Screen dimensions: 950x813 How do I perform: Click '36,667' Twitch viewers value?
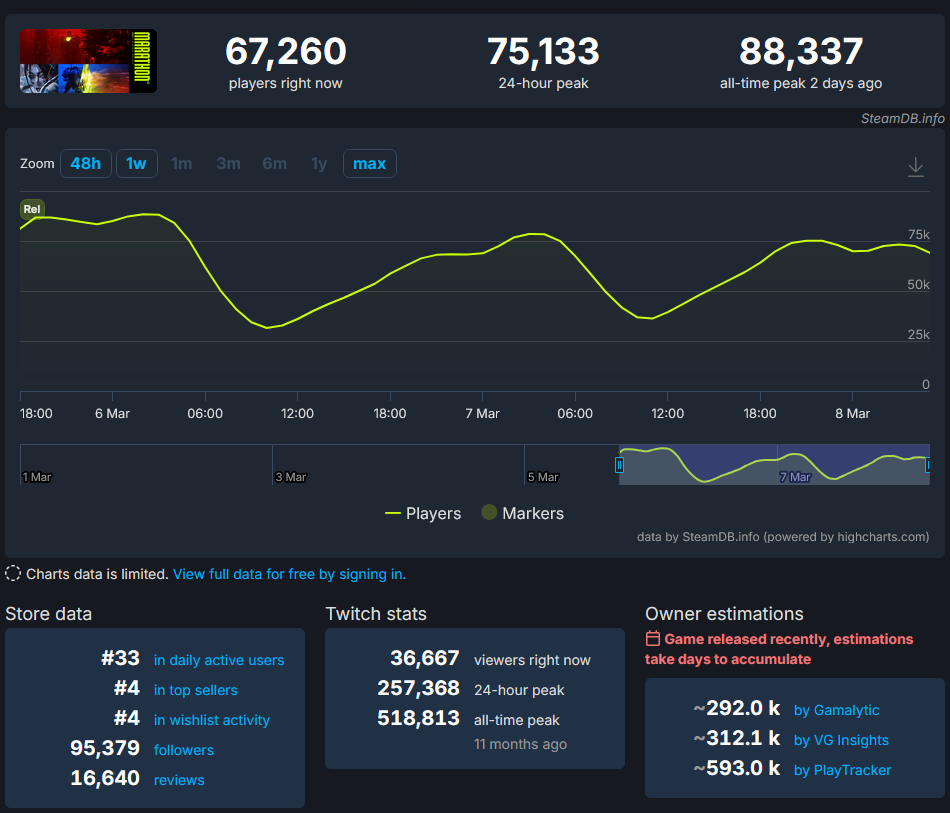[x=424, y=658]
